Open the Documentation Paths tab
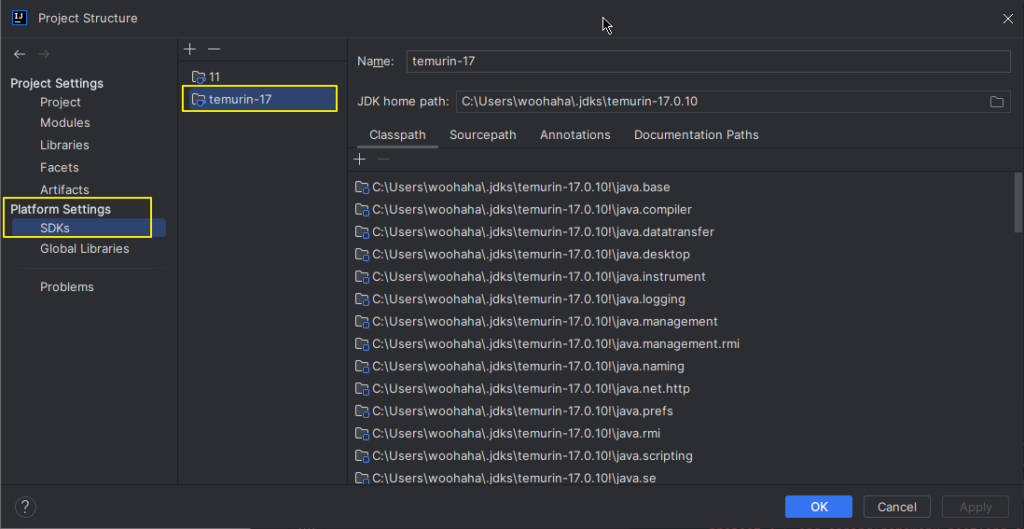 696,135
